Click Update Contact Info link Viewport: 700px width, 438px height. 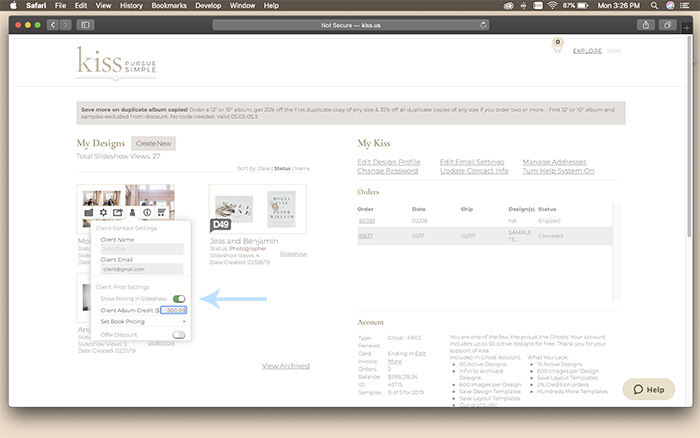(474, 171)
